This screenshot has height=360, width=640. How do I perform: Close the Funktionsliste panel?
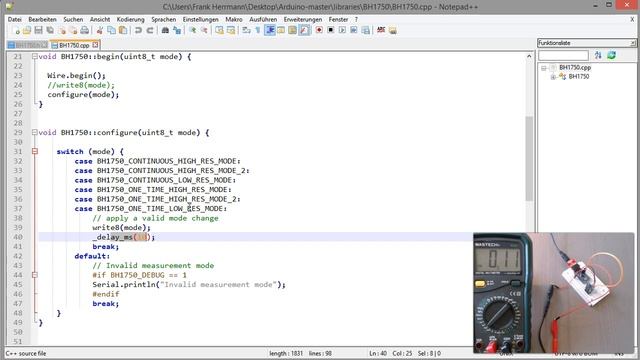[x=633, y=43]
